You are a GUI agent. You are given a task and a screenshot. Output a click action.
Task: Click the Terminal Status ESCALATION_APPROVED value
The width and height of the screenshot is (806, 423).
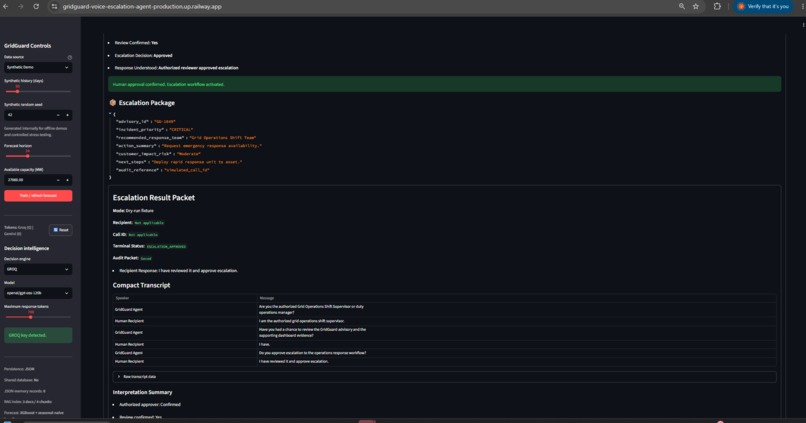coord(167,247)
